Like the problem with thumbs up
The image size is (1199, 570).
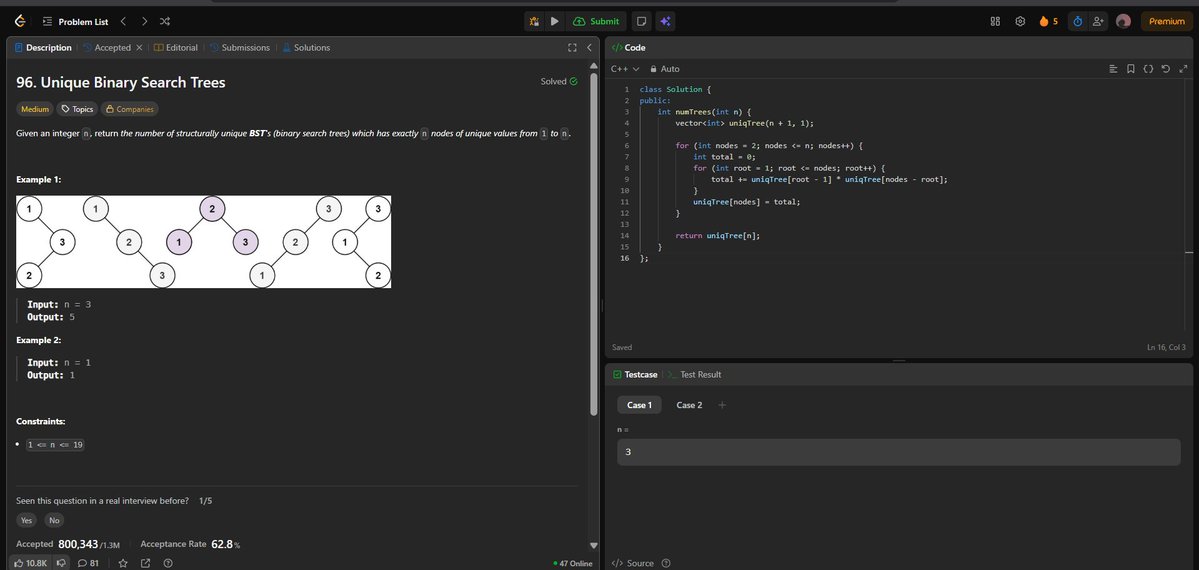[x=31, y=563]
